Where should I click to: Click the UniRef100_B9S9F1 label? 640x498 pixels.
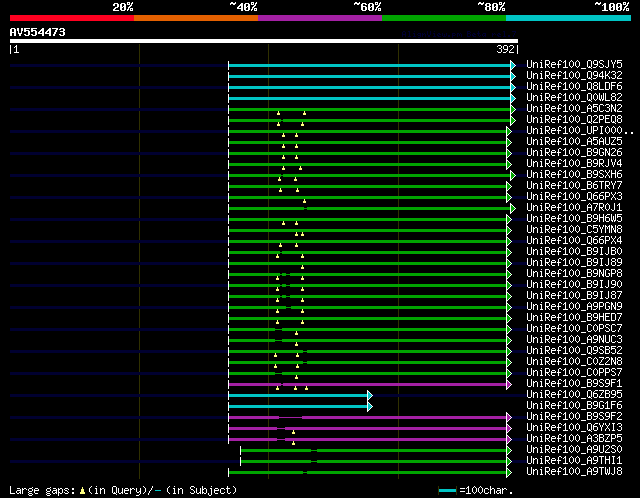tap(574, 384)
